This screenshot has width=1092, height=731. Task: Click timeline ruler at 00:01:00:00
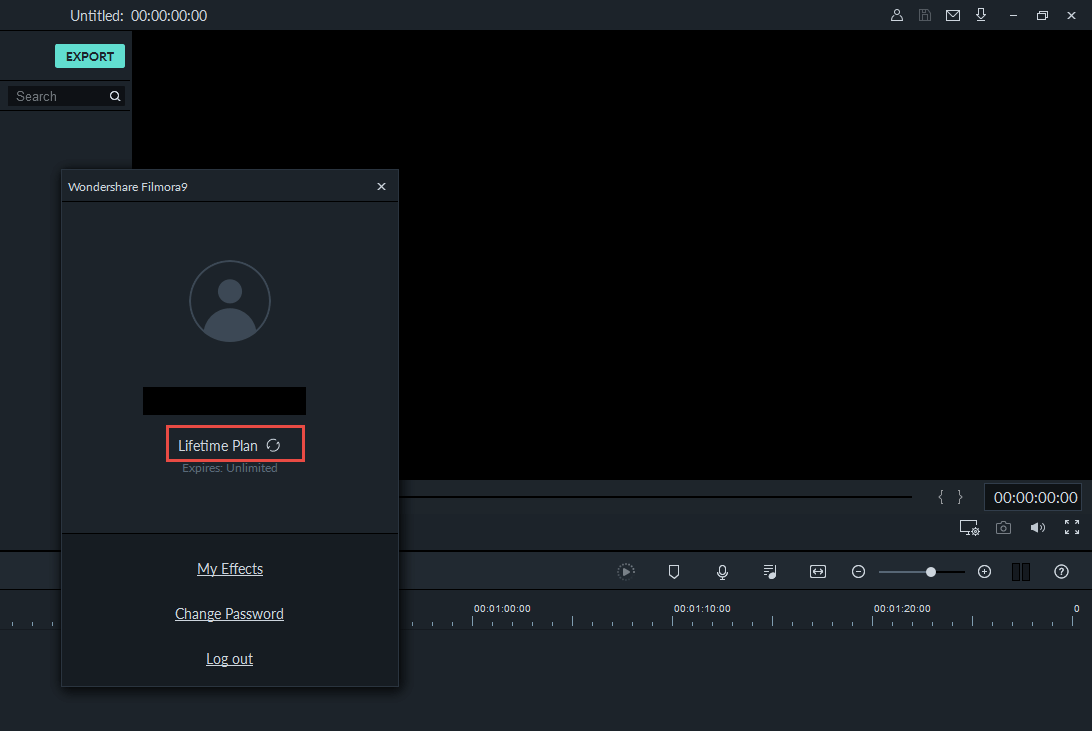point(502,608)
